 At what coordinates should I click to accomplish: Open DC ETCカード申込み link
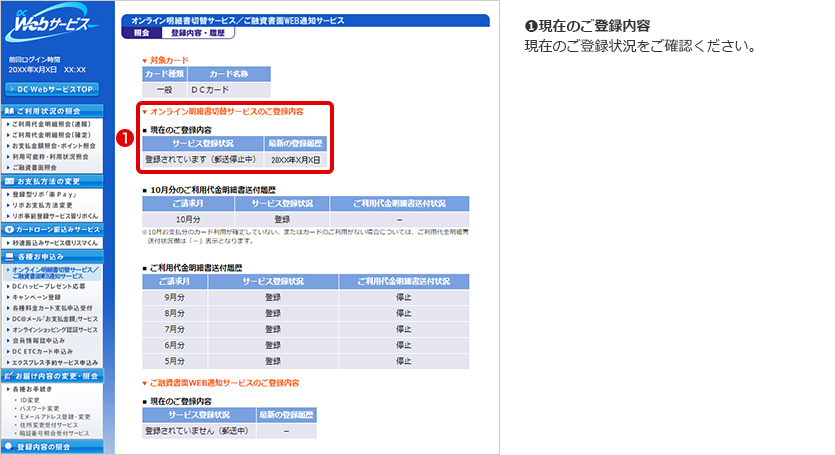point(45,351)
